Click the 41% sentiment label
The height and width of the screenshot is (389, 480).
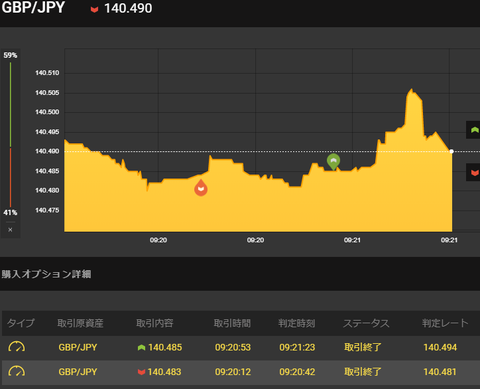click(10, 213)
